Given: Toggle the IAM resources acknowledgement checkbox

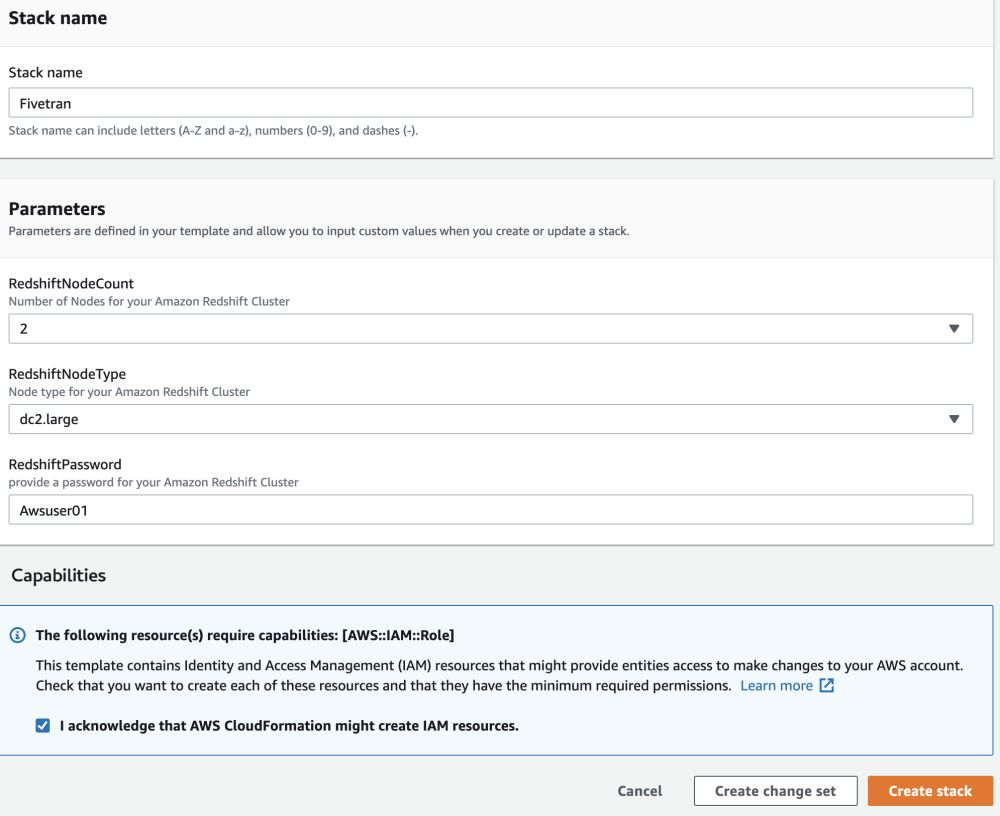Looking at the screenshot, I should click(x=43, y=725).
